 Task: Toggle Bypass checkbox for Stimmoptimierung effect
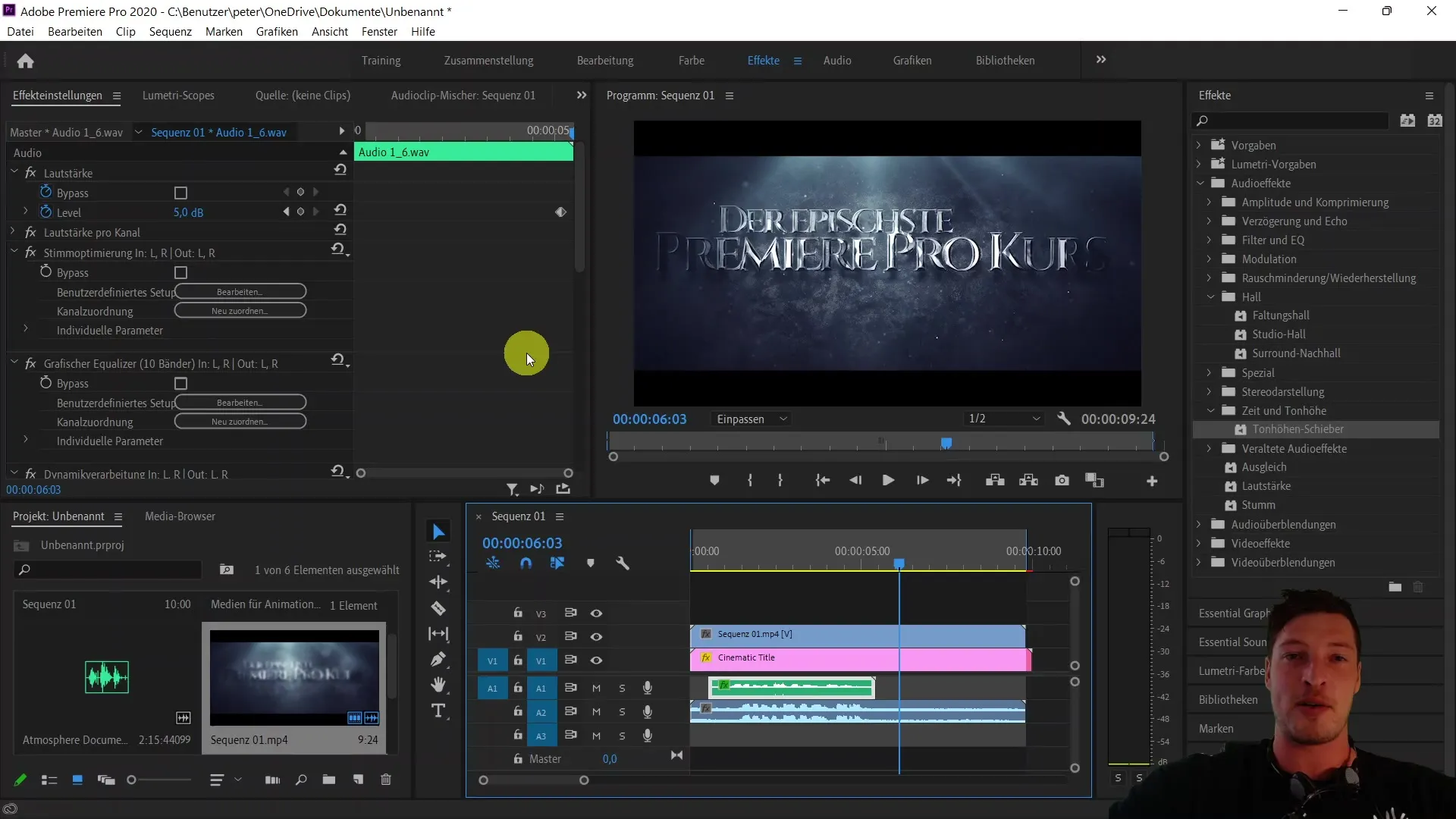tap(181, 272)
